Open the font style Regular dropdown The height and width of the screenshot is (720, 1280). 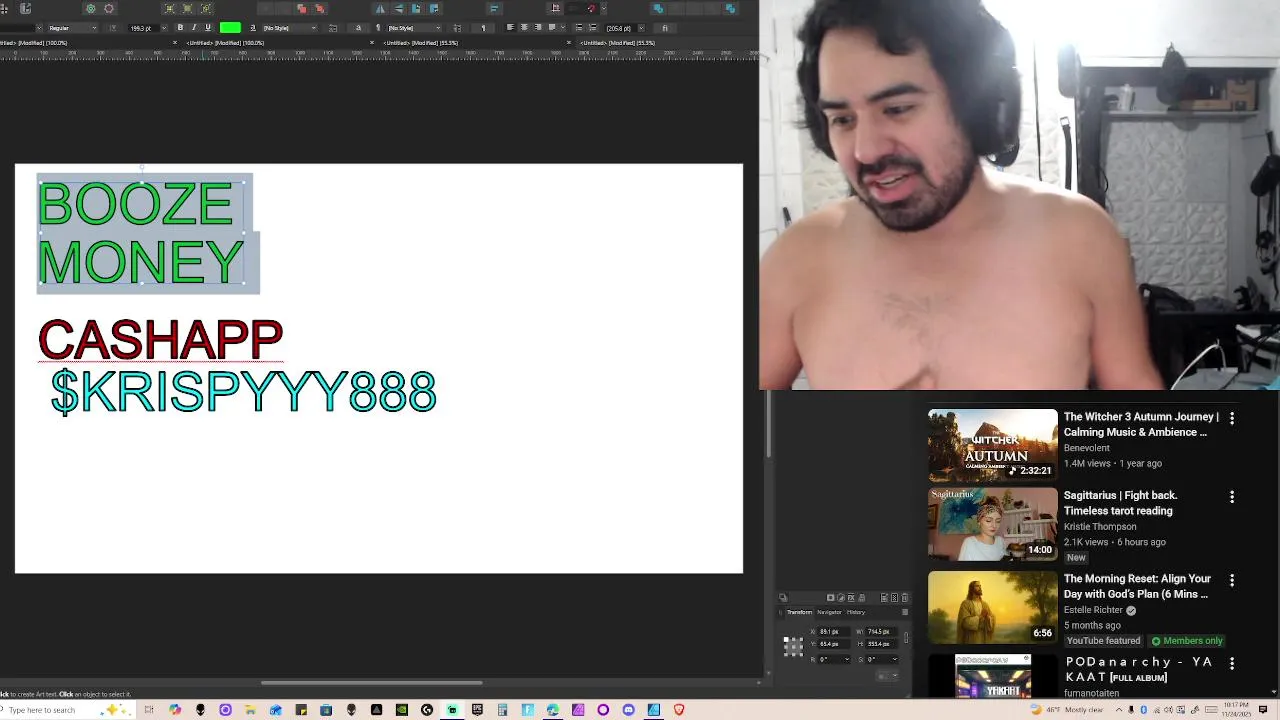point(71,27)
